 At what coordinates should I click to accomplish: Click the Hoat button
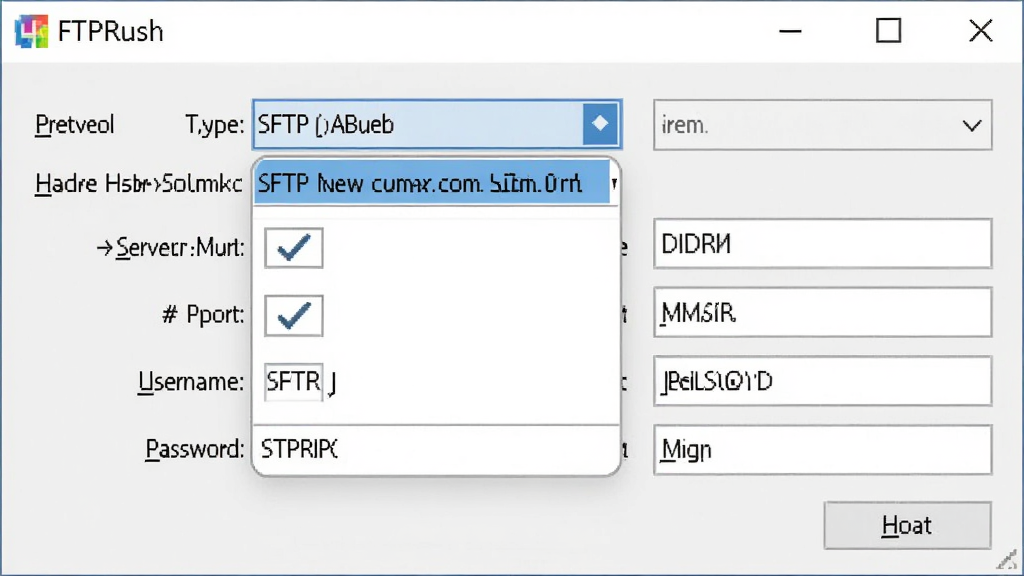[907, 525]
